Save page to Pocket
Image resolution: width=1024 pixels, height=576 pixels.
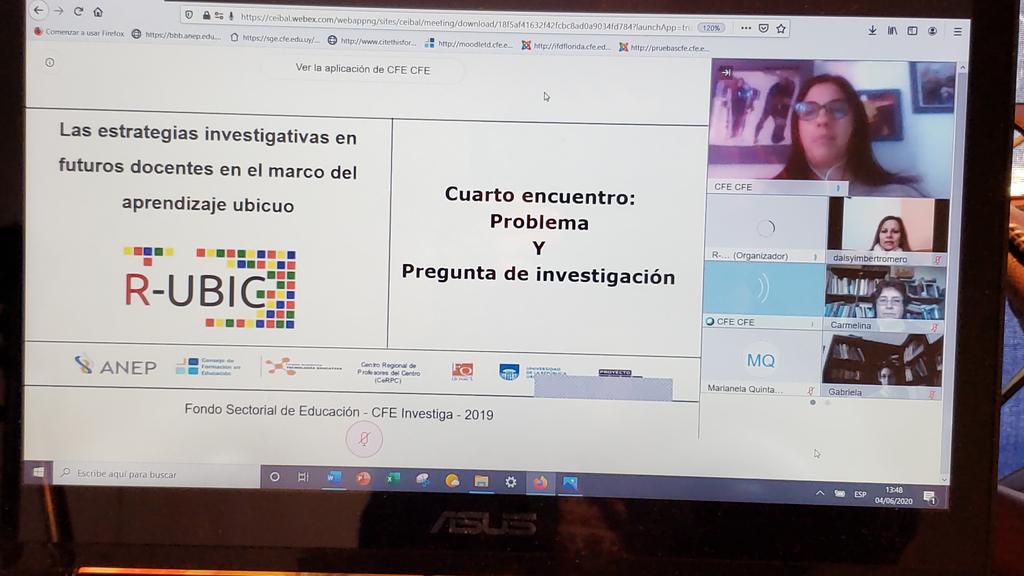coord(763,28)
